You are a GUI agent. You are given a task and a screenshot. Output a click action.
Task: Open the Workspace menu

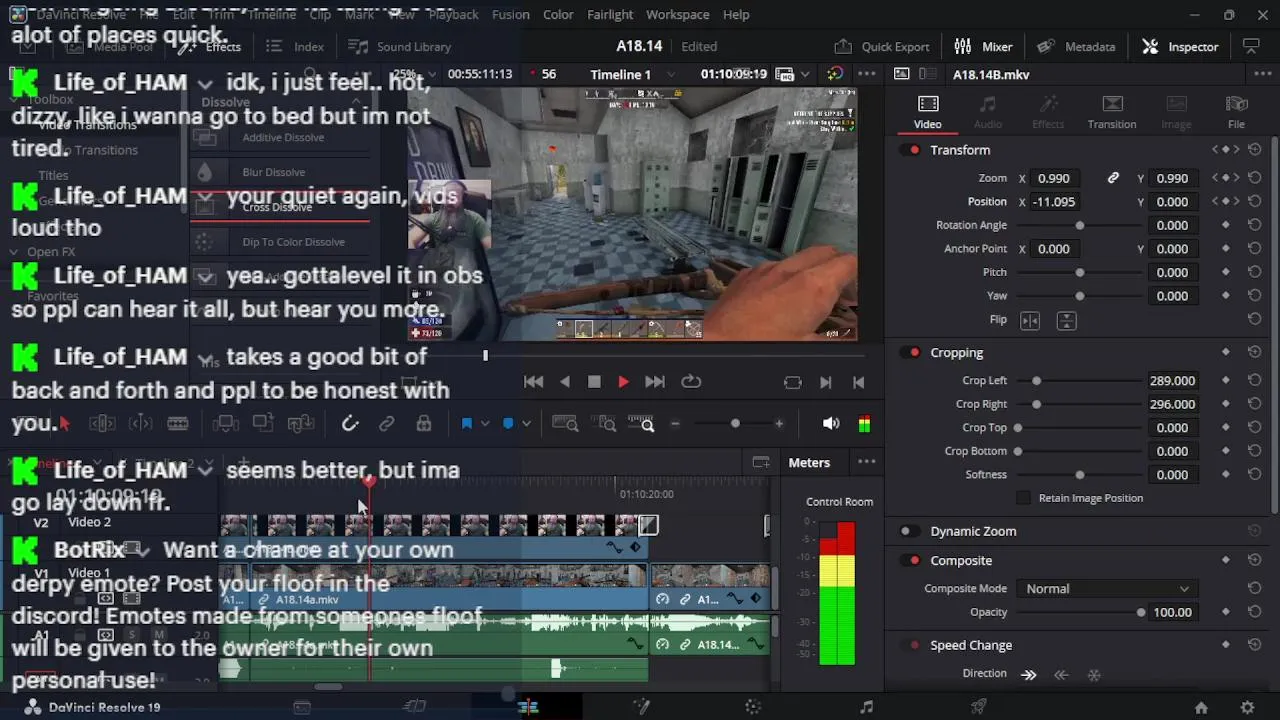pyautogui.click(x=677, y=14)
